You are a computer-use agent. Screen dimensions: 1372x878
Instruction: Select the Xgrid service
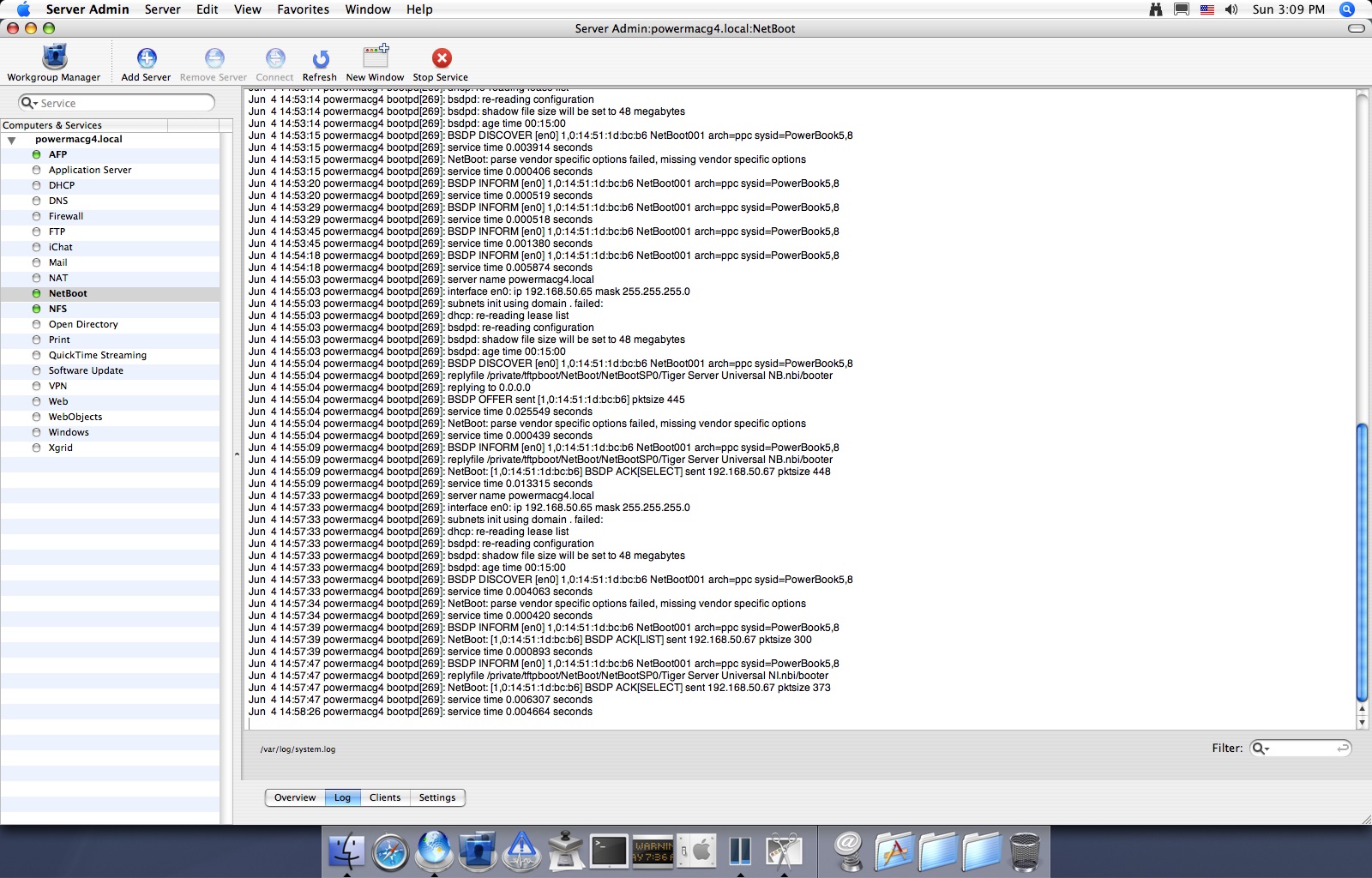click(110, 448)
